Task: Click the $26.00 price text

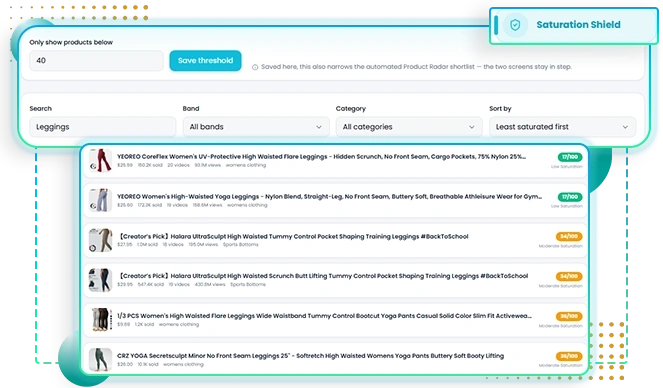Action: click(x=125, y=364)
